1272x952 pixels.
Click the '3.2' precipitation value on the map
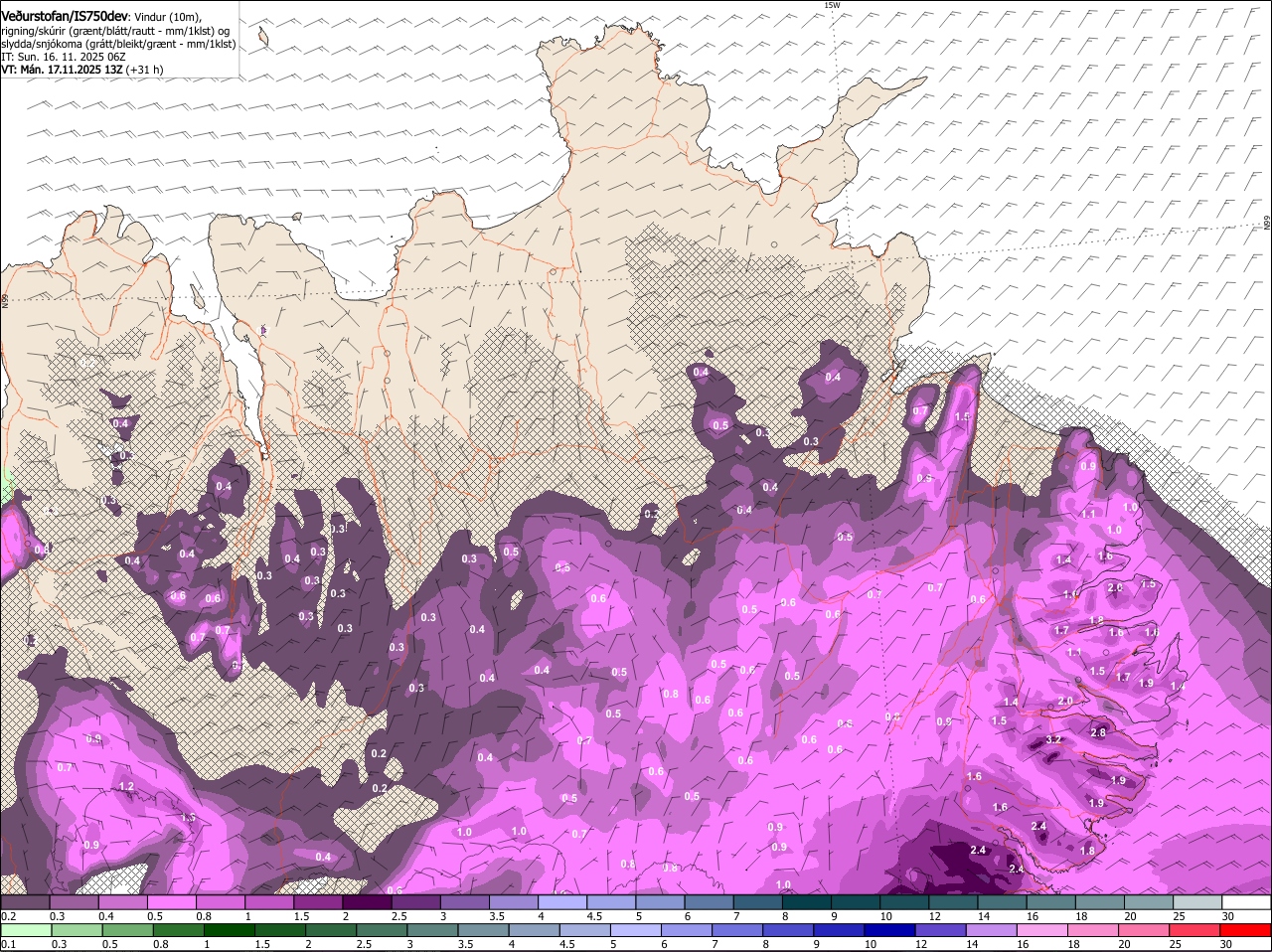(x=1054, y=739)
